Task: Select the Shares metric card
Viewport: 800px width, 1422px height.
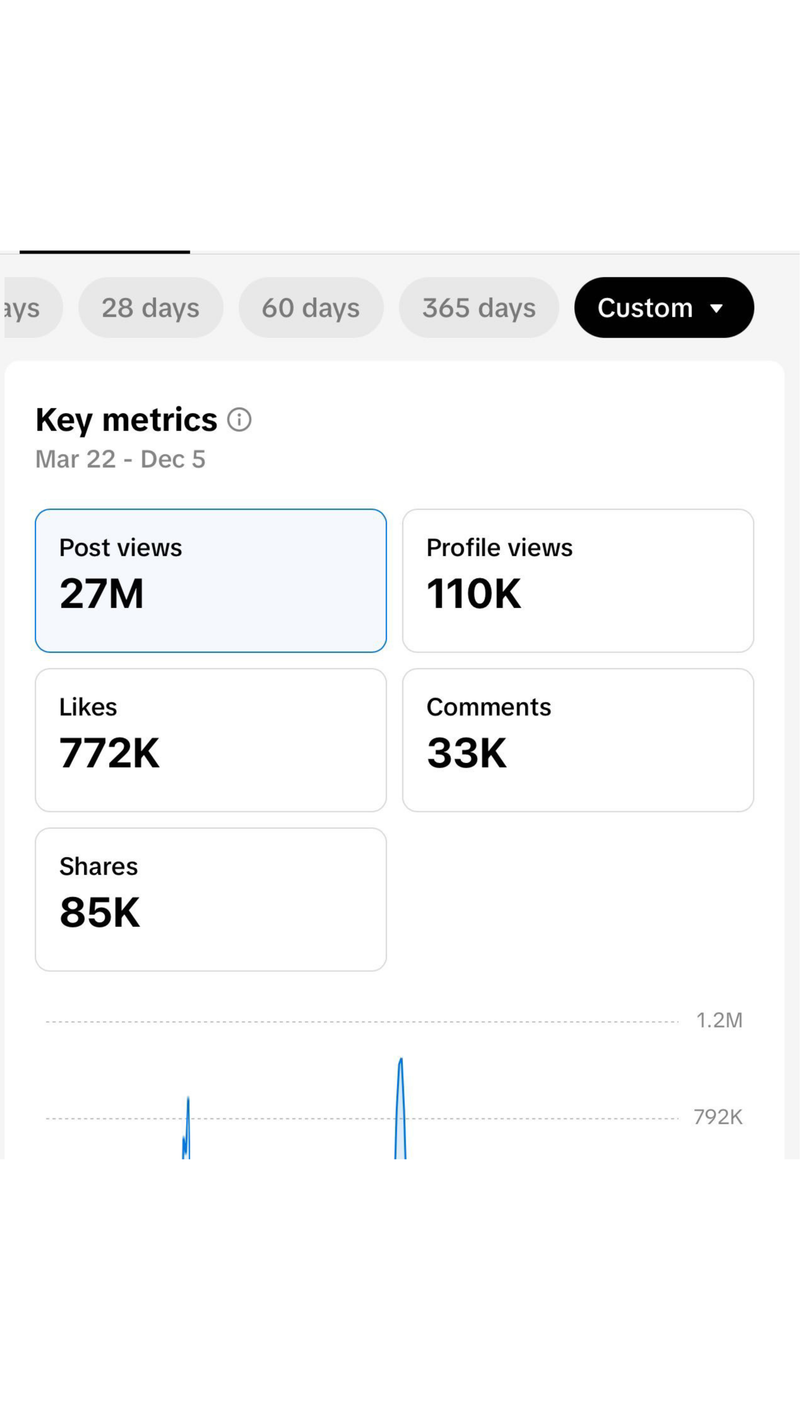Action: (x=210, y=898)
